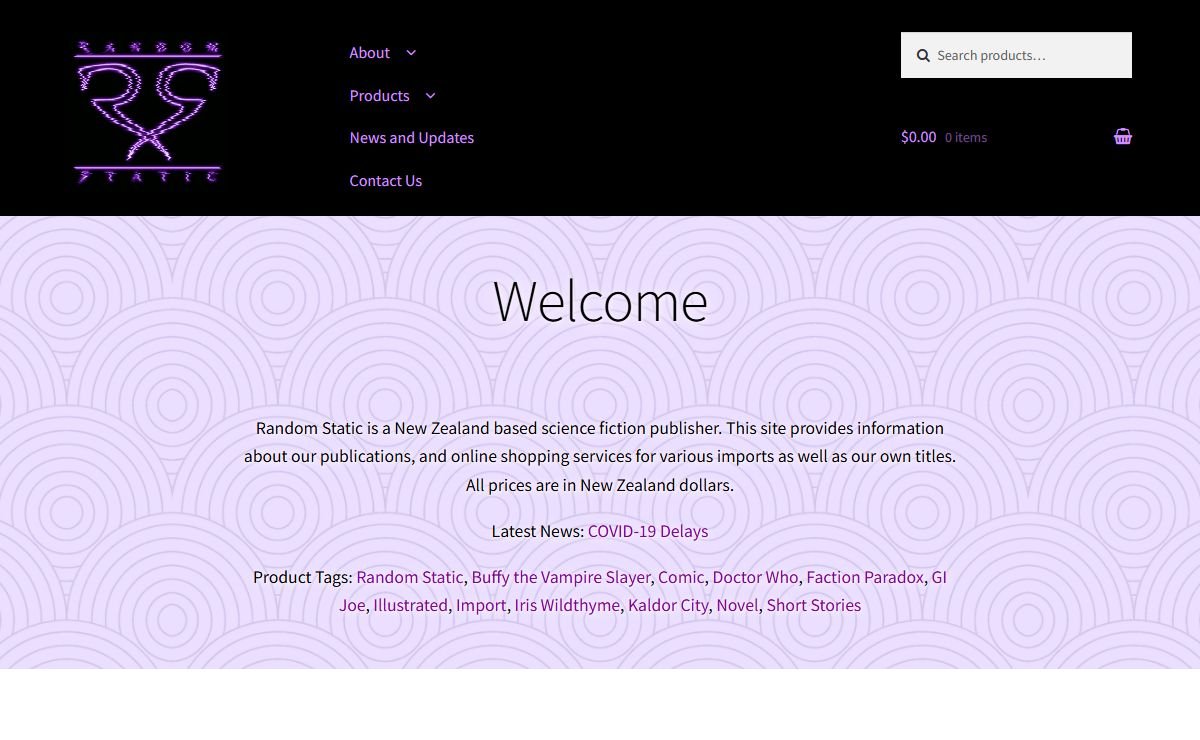Click the 'Product Tags:' label

pos(303,577)
